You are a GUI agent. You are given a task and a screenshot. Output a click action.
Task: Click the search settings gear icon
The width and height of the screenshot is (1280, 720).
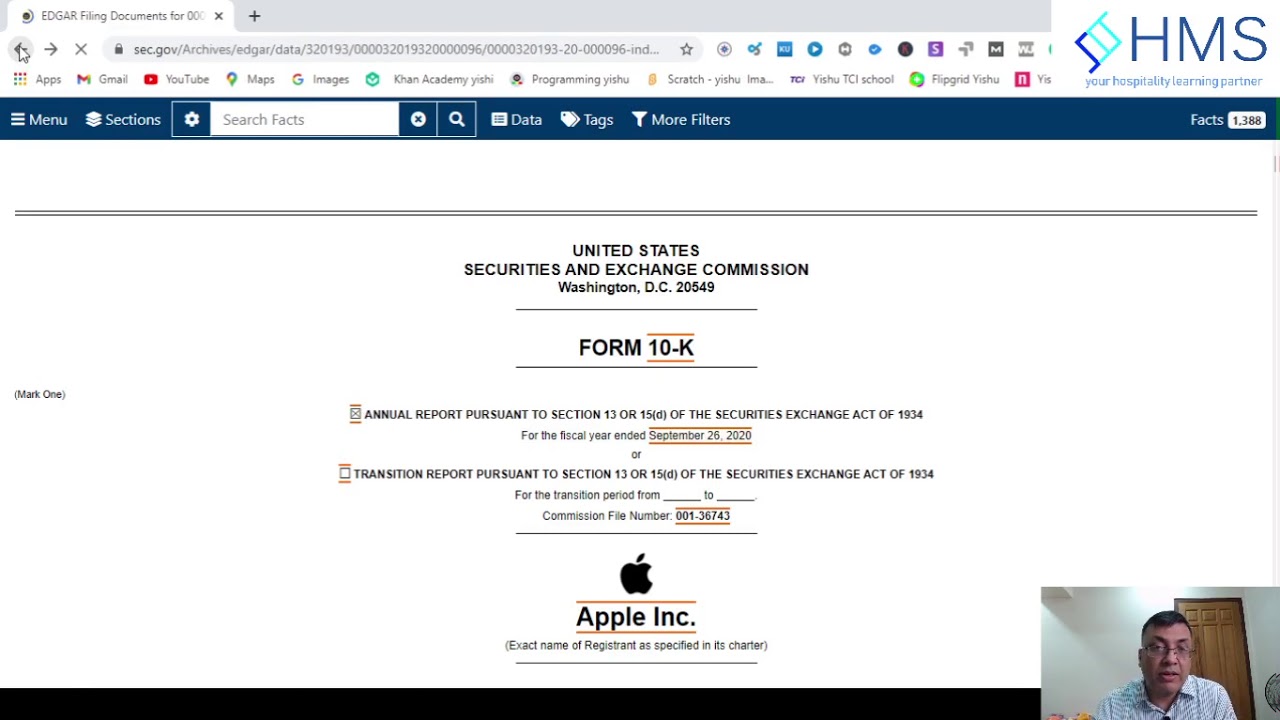pos(192,120)
